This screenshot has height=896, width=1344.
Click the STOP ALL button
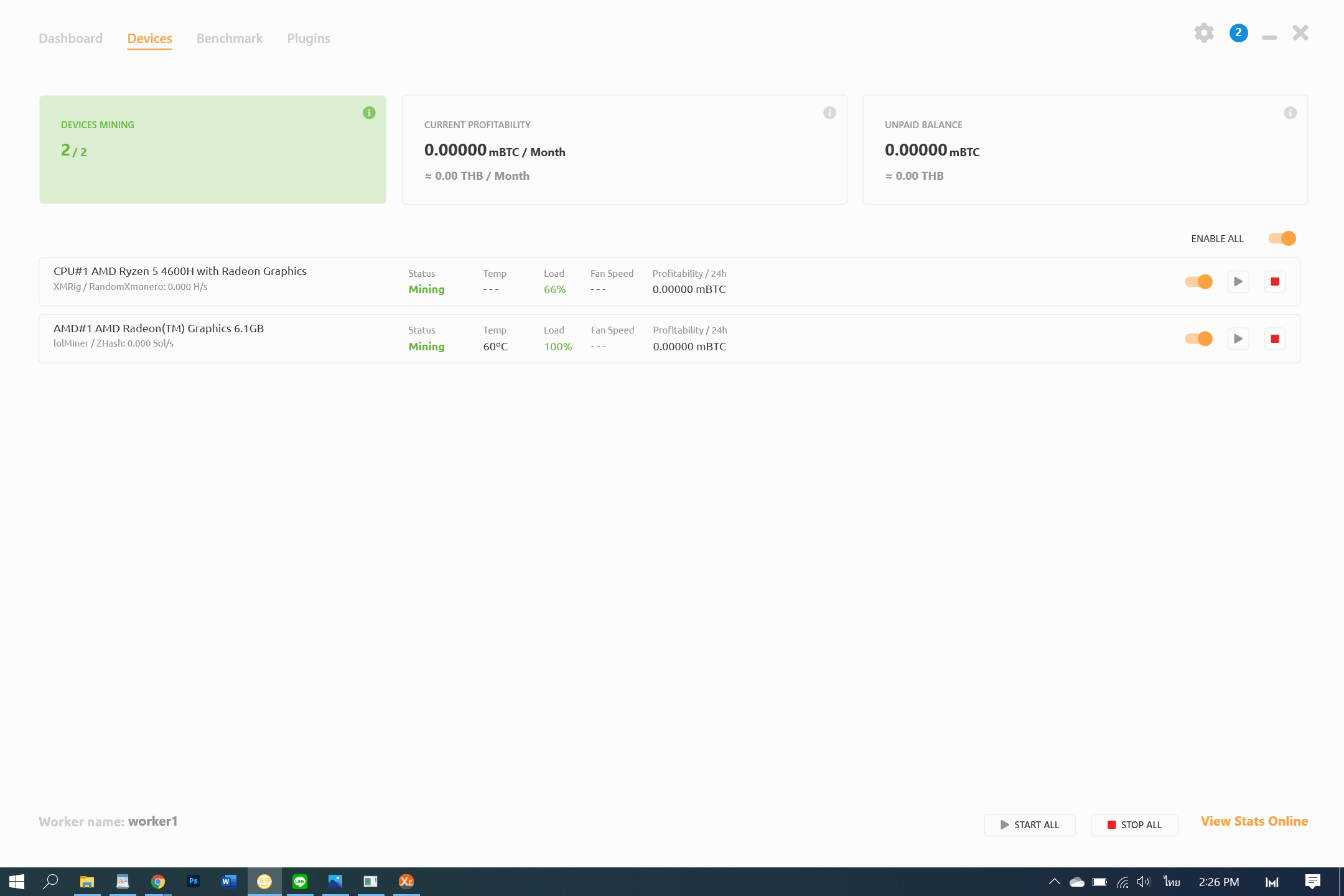[1134, 825]
